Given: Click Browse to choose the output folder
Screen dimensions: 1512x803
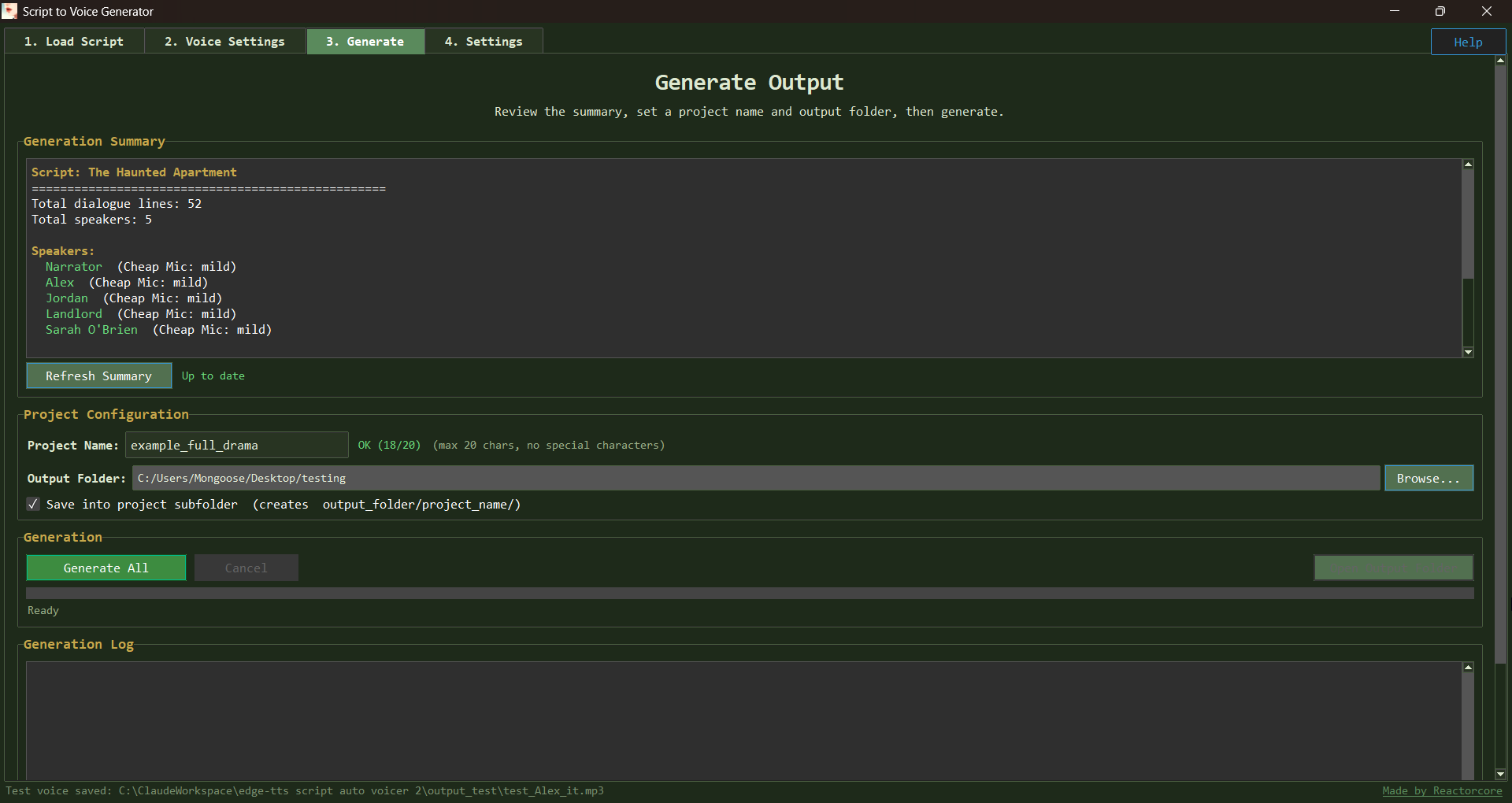Looking at the screenshot, I should (x=1429, y=479).
